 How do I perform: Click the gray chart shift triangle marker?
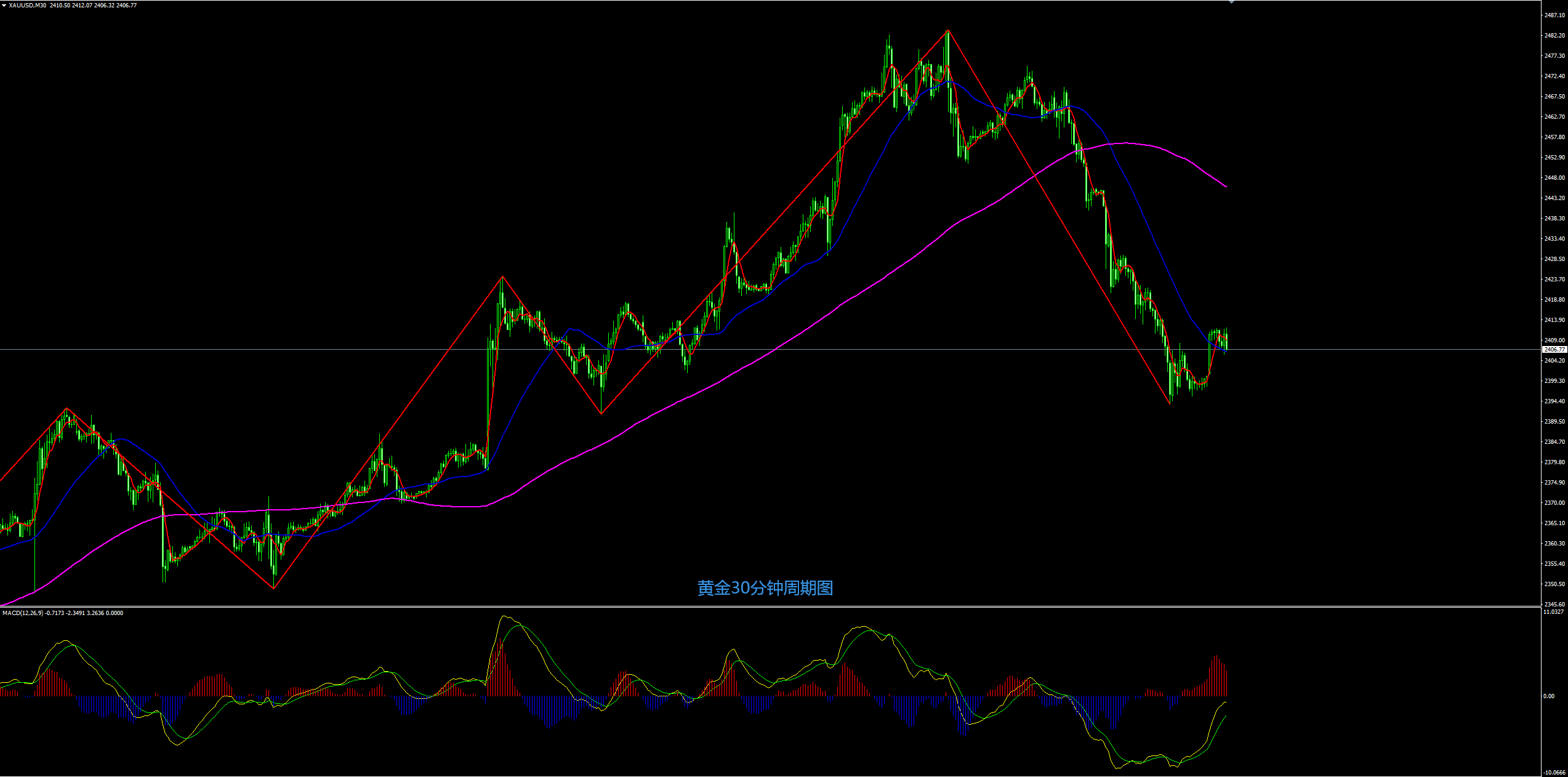[x=1231, y=2]
